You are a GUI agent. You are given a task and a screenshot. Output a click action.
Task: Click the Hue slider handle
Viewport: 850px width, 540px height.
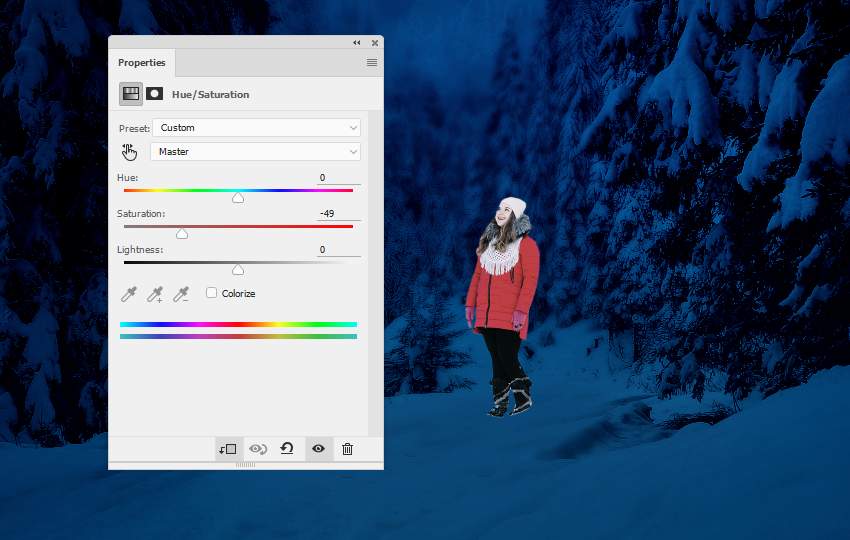238,198
